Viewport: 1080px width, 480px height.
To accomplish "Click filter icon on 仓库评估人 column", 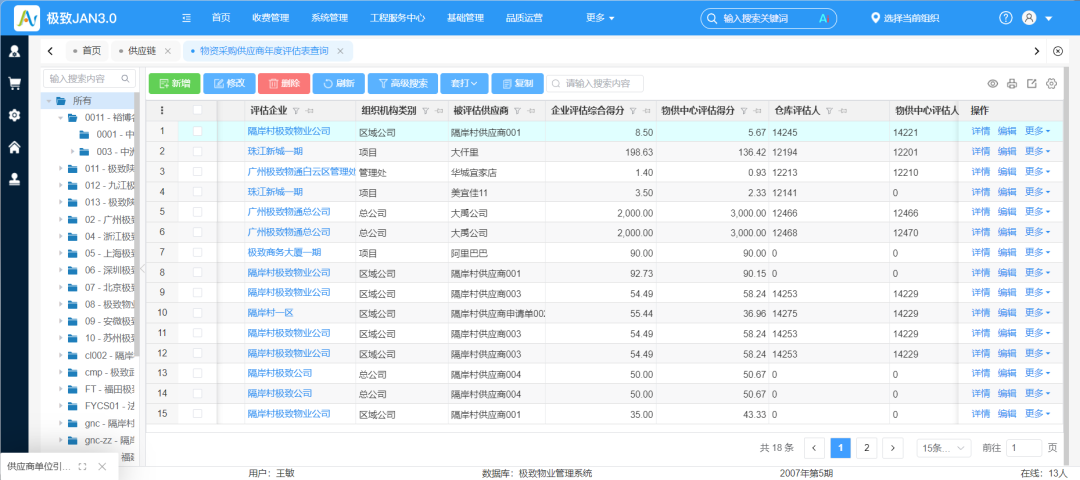I will pyautogui.click(x=829, y=110).
